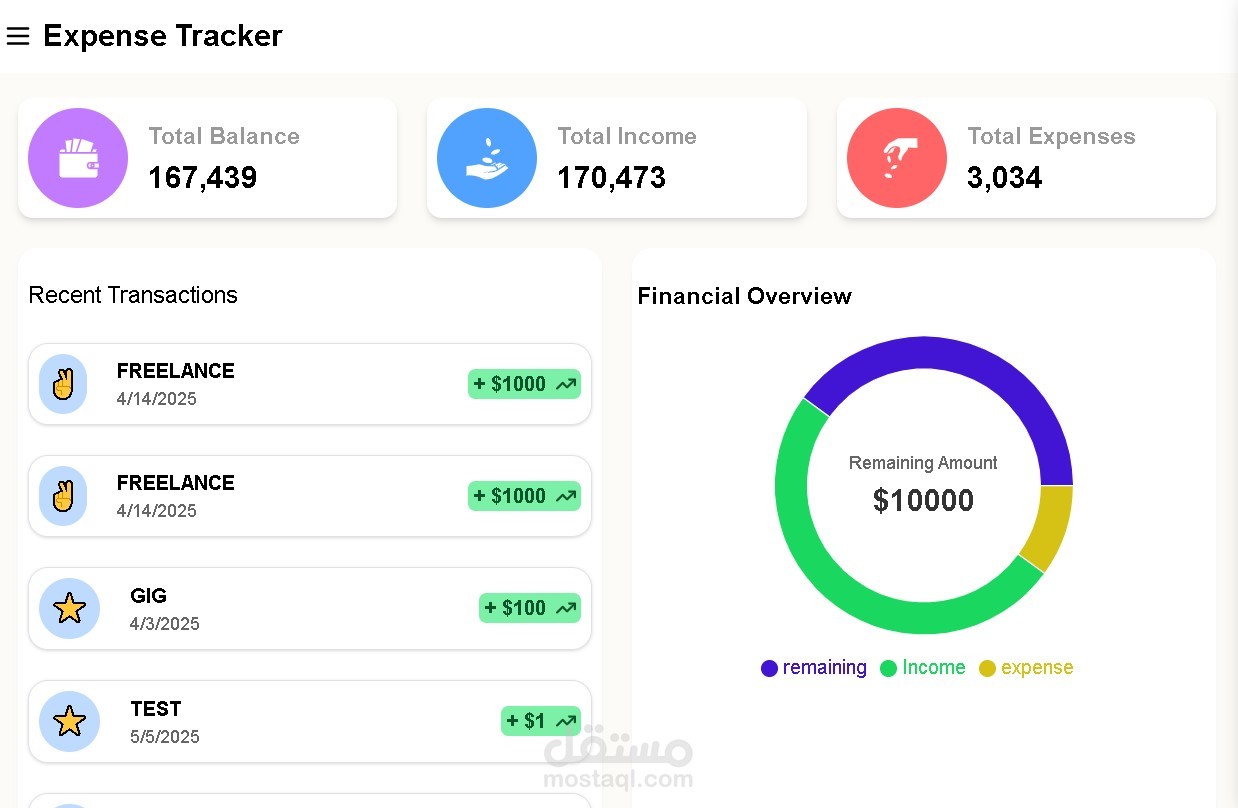1238x808 pixels.
Task: Click the star icon on TEST transaction
Action: (x=69, y=721)
